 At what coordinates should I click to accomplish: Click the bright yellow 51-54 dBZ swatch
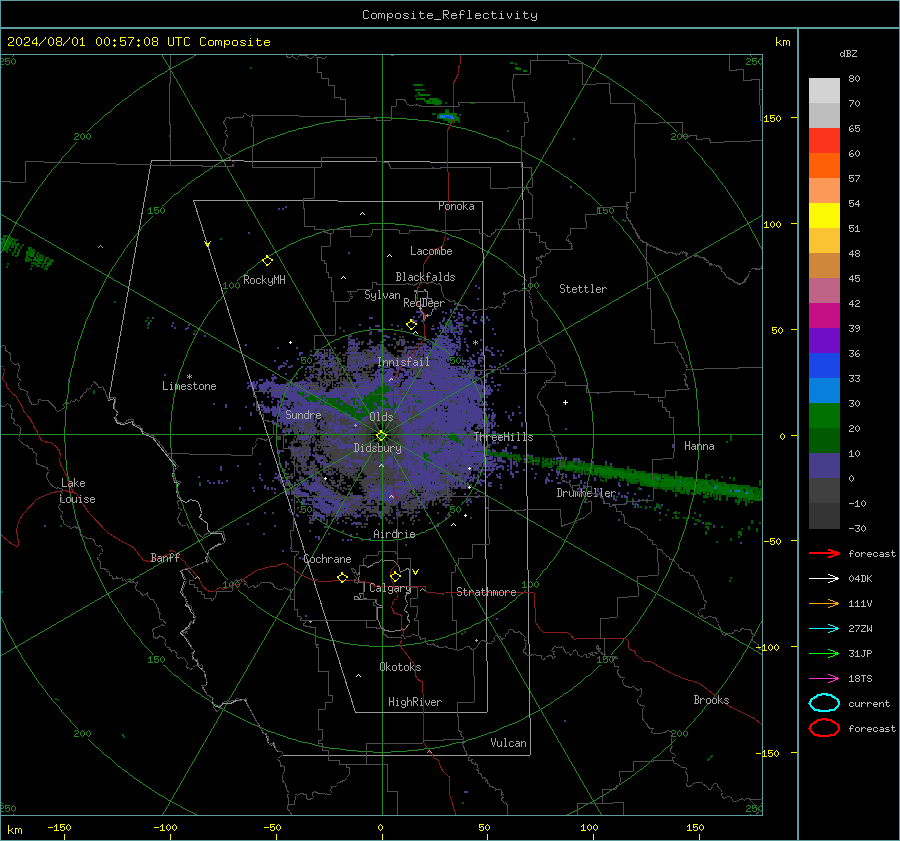tap(824, 216)
